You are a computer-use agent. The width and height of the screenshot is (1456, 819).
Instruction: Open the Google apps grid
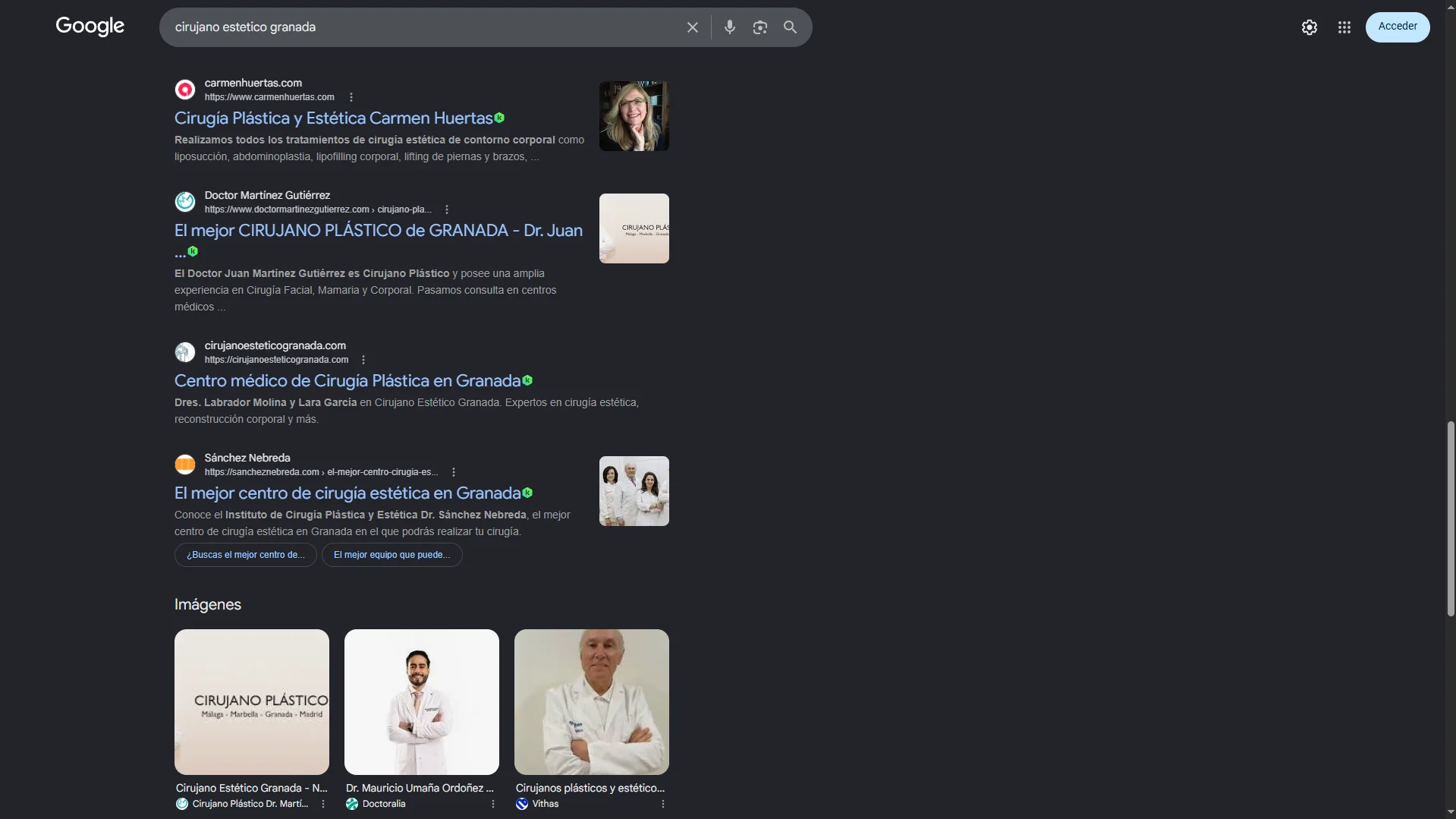(x=1344, y=27)
